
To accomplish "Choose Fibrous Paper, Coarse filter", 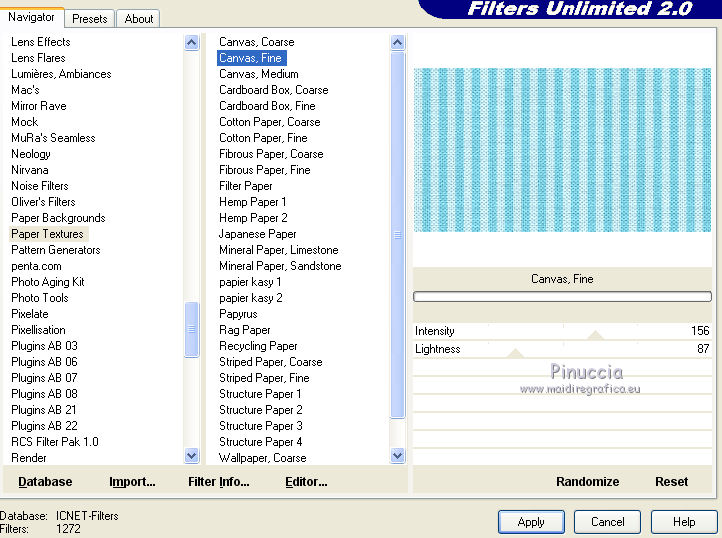I will 271,154.
